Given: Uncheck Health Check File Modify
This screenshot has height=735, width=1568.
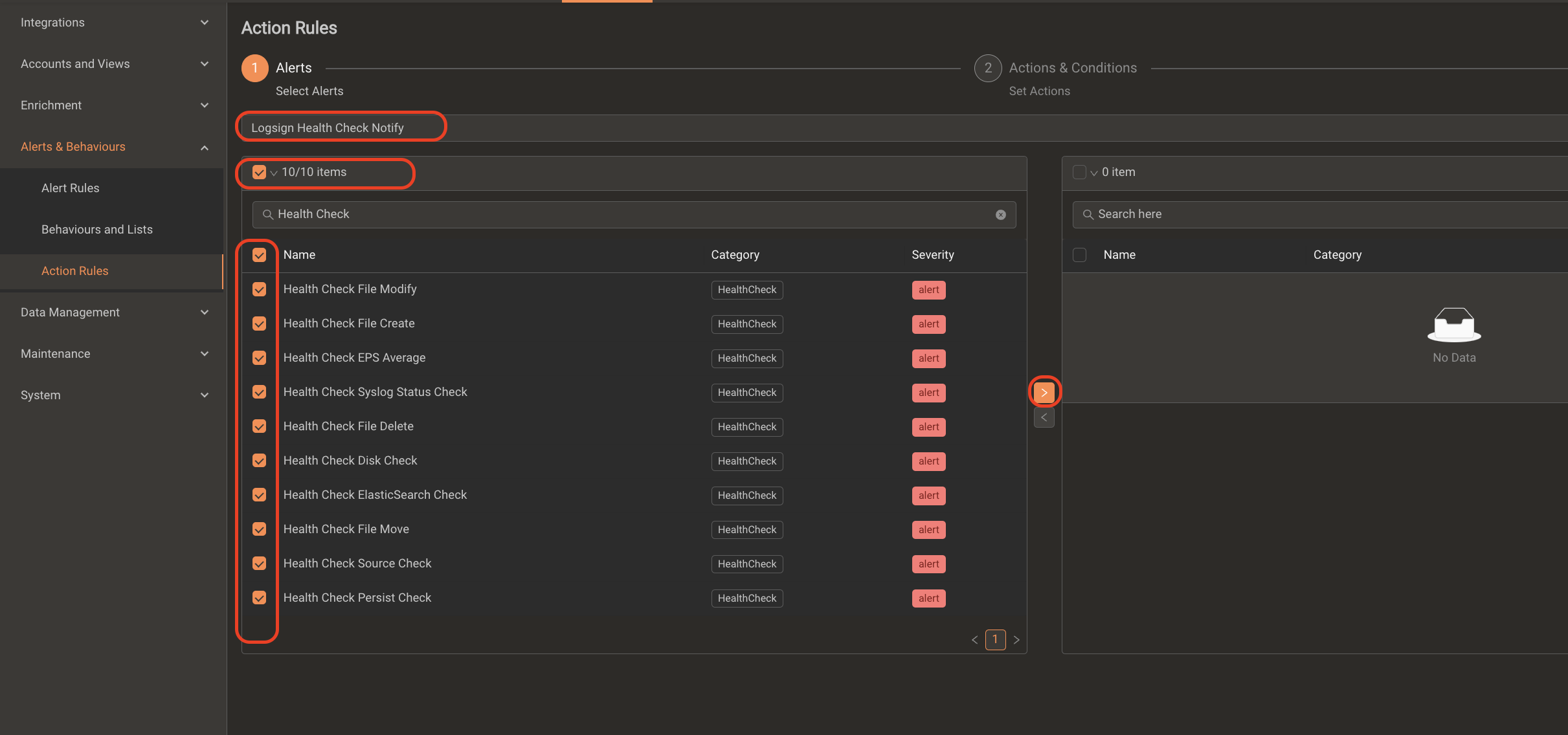Looking at the screenshot, I should click(259, 289).
